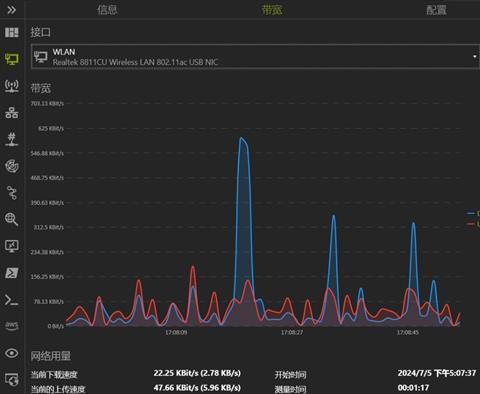
Task: Open the eye-shaped sidebar icon
Action: coord(12,353)
